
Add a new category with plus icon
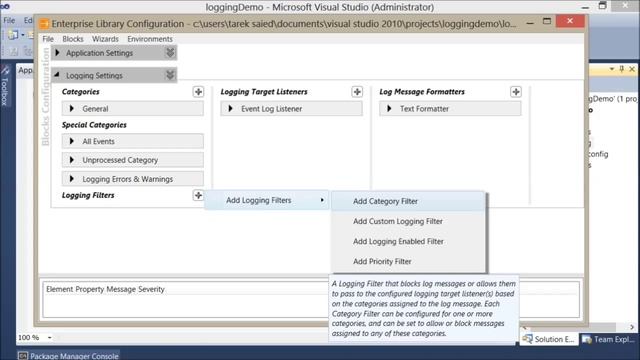point(198,92)
